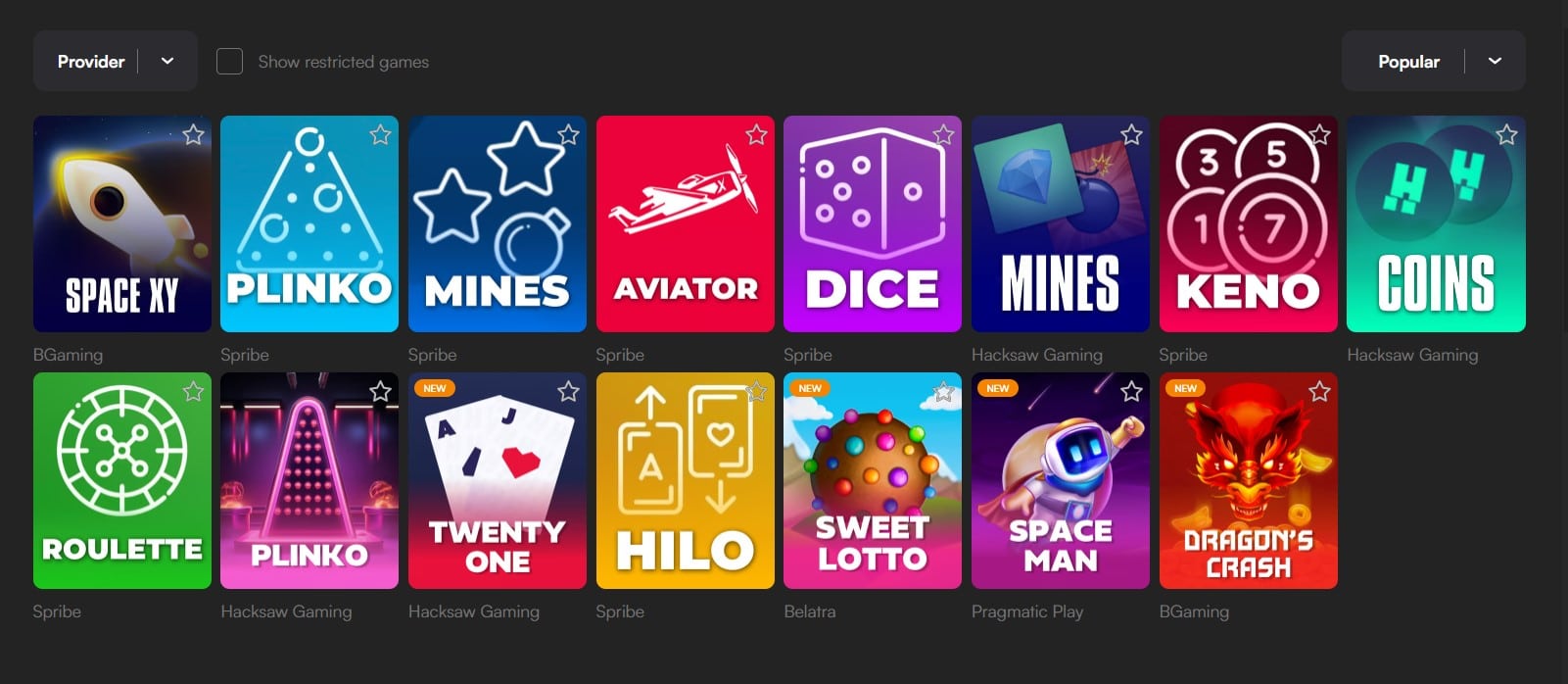This screenshot has height=684, width=1568.
Task: Click Pragmatic Play provider label
Action: tap(1027, 611)
